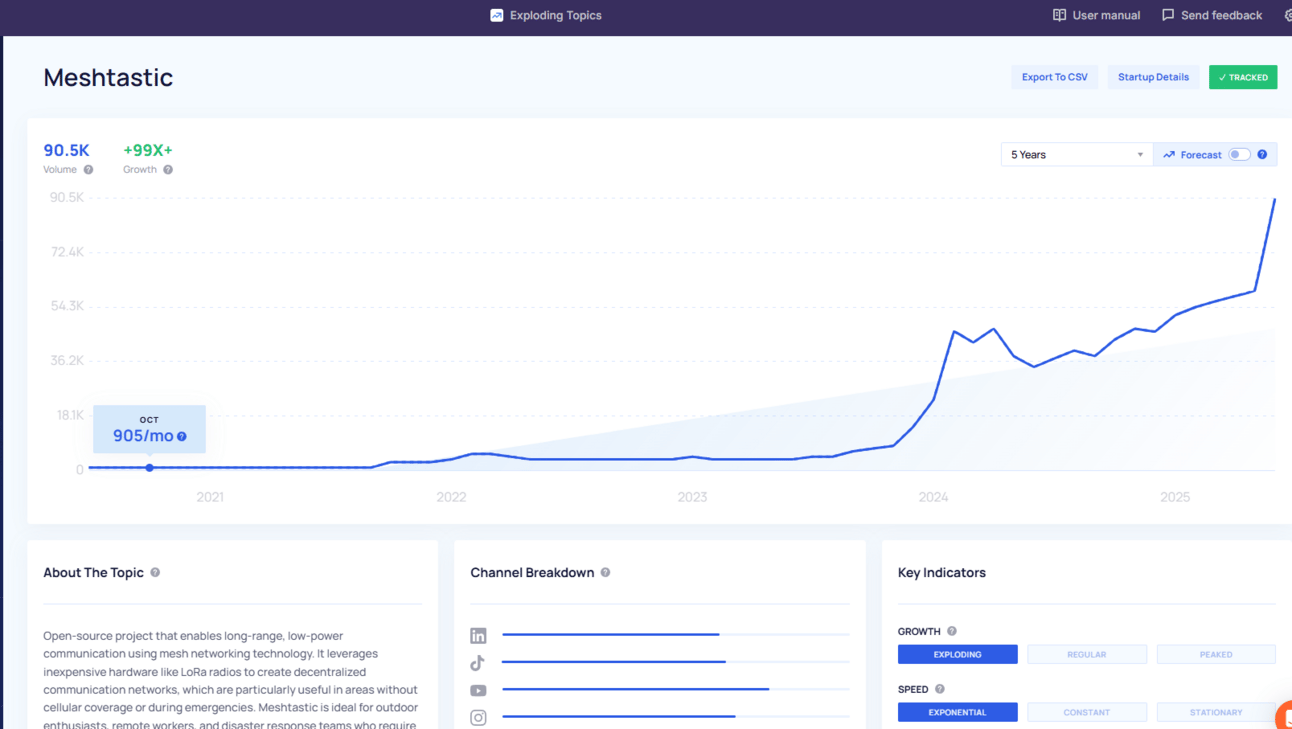The height and width of the screenshot is (729, 1292).
Task: Click the 2024 x-axis label
Action: (x=933, y=497)
